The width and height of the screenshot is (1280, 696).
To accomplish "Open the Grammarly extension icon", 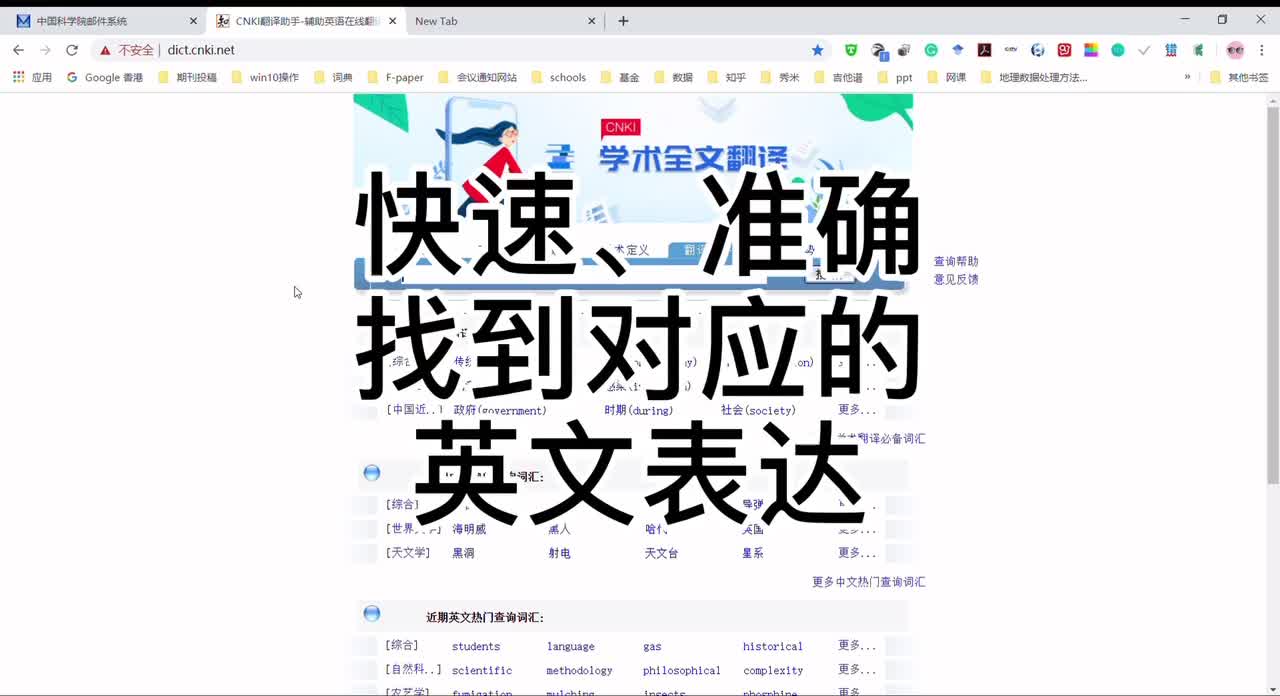I will tap(931, 50).
